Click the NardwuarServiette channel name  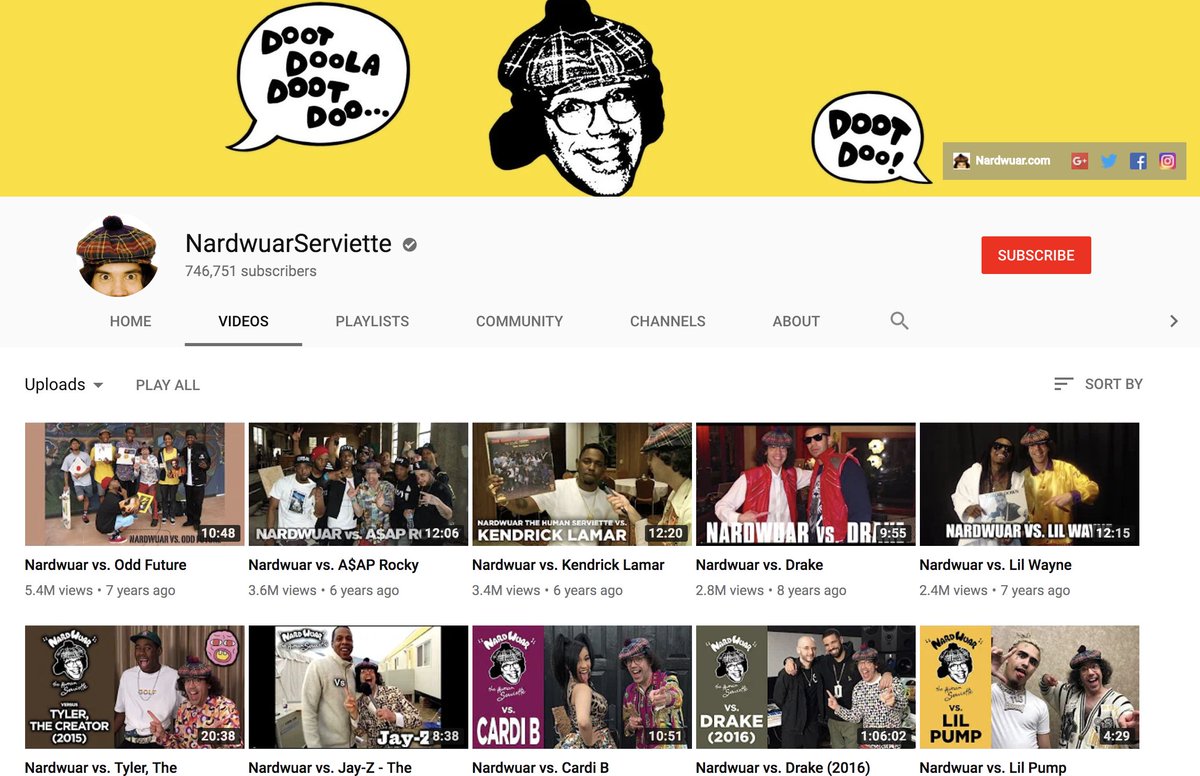[288, 244]
